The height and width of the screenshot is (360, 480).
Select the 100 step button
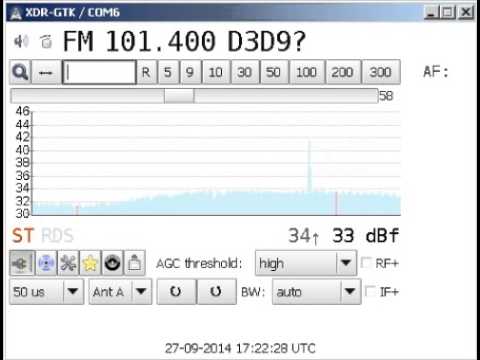click(x=307, y=72)
